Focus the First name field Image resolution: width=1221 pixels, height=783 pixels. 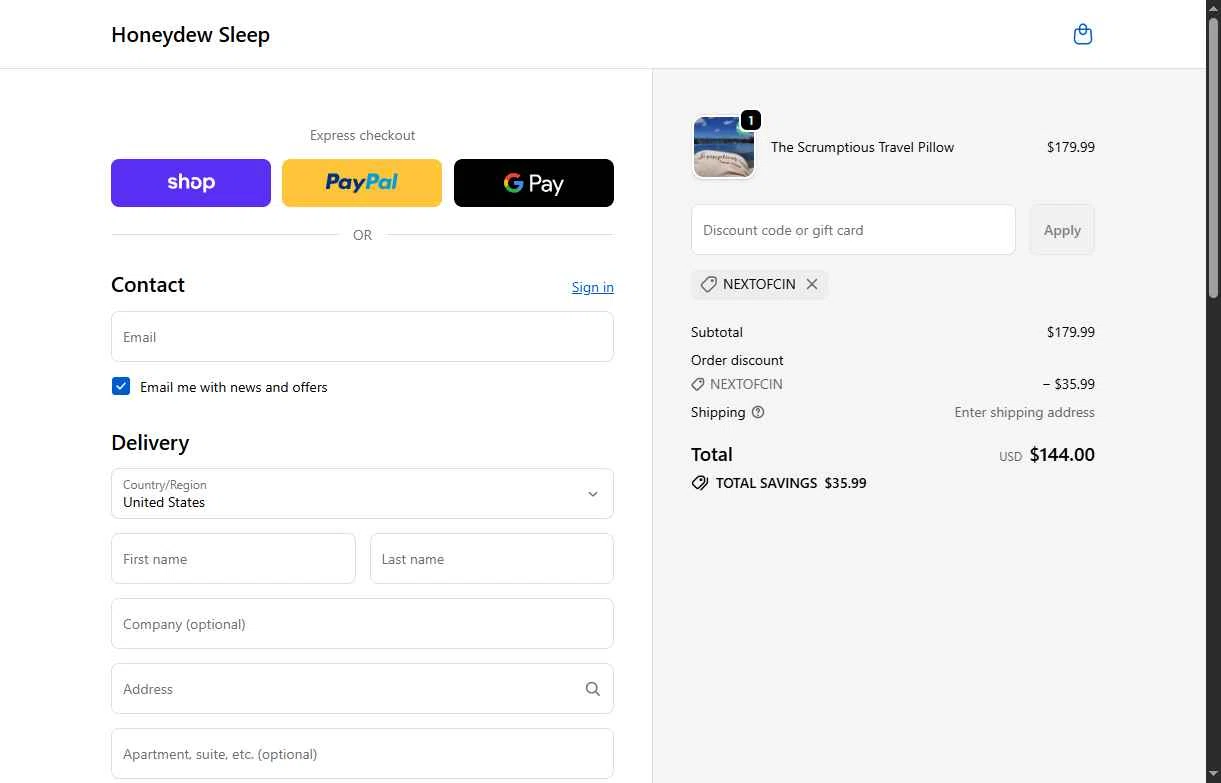coord(233,559)
